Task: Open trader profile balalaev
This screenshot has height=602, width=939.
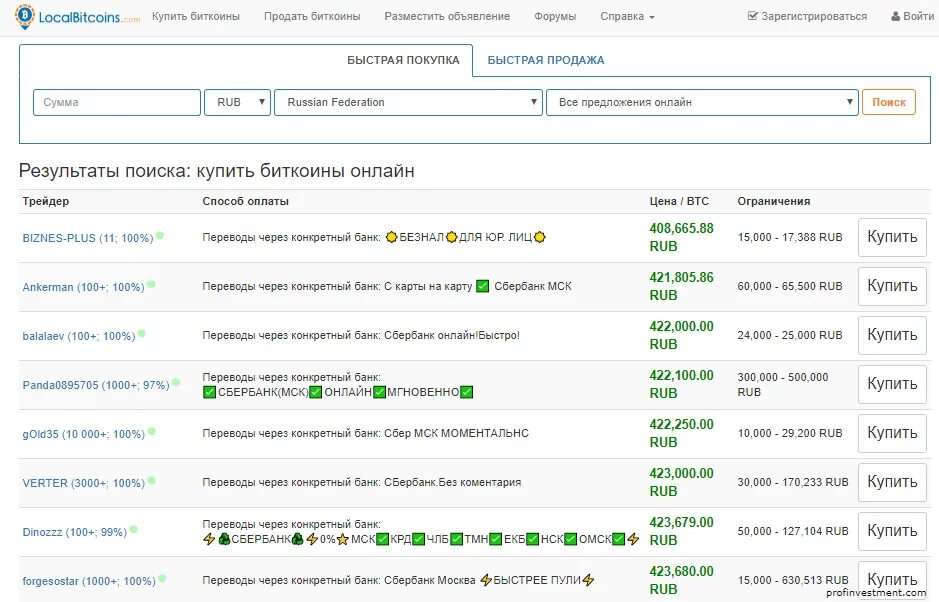Action: tap(78, 337)
